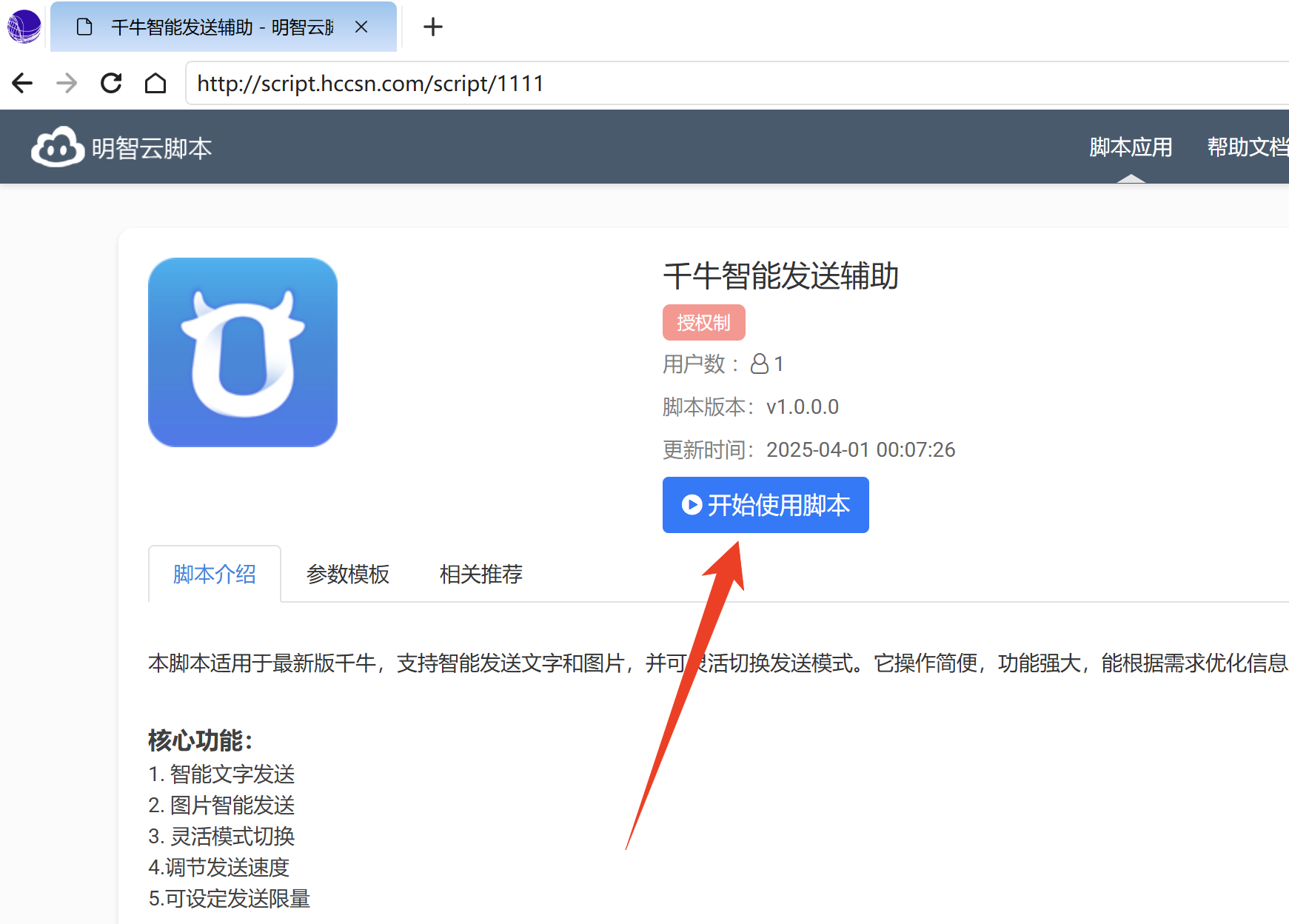
Task: Click list item 可设定发送限量
Action: click(x=238, y=898)
